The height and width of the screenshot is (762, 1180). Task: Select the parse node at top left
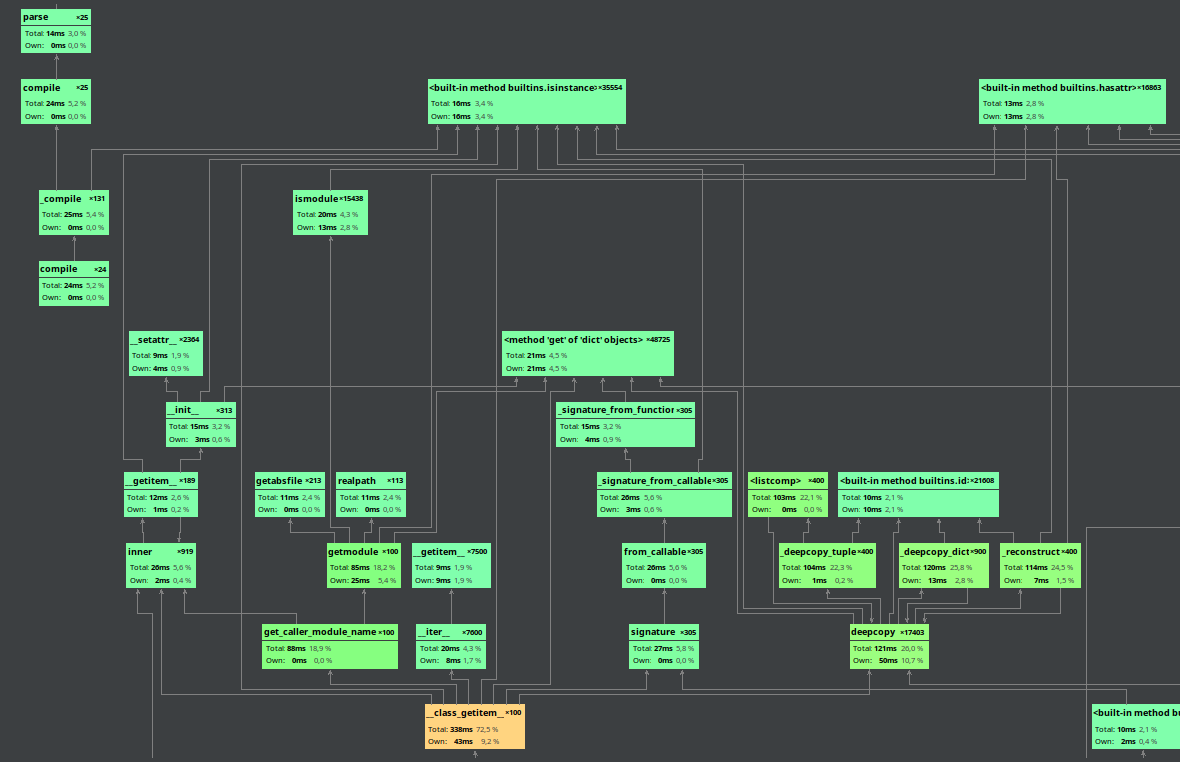(x=55, y=30)
